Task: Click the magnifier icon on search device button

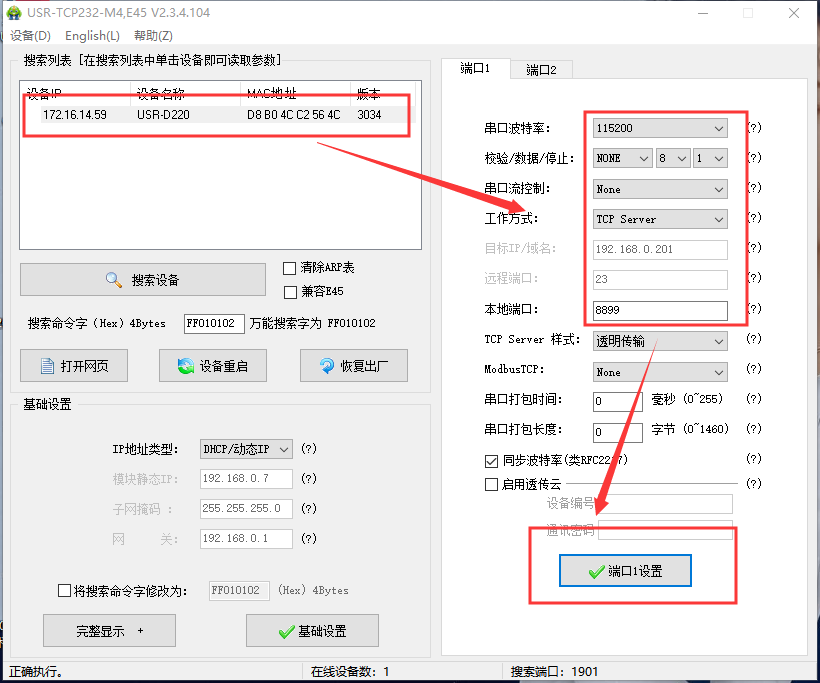Action: coord(114,280)
